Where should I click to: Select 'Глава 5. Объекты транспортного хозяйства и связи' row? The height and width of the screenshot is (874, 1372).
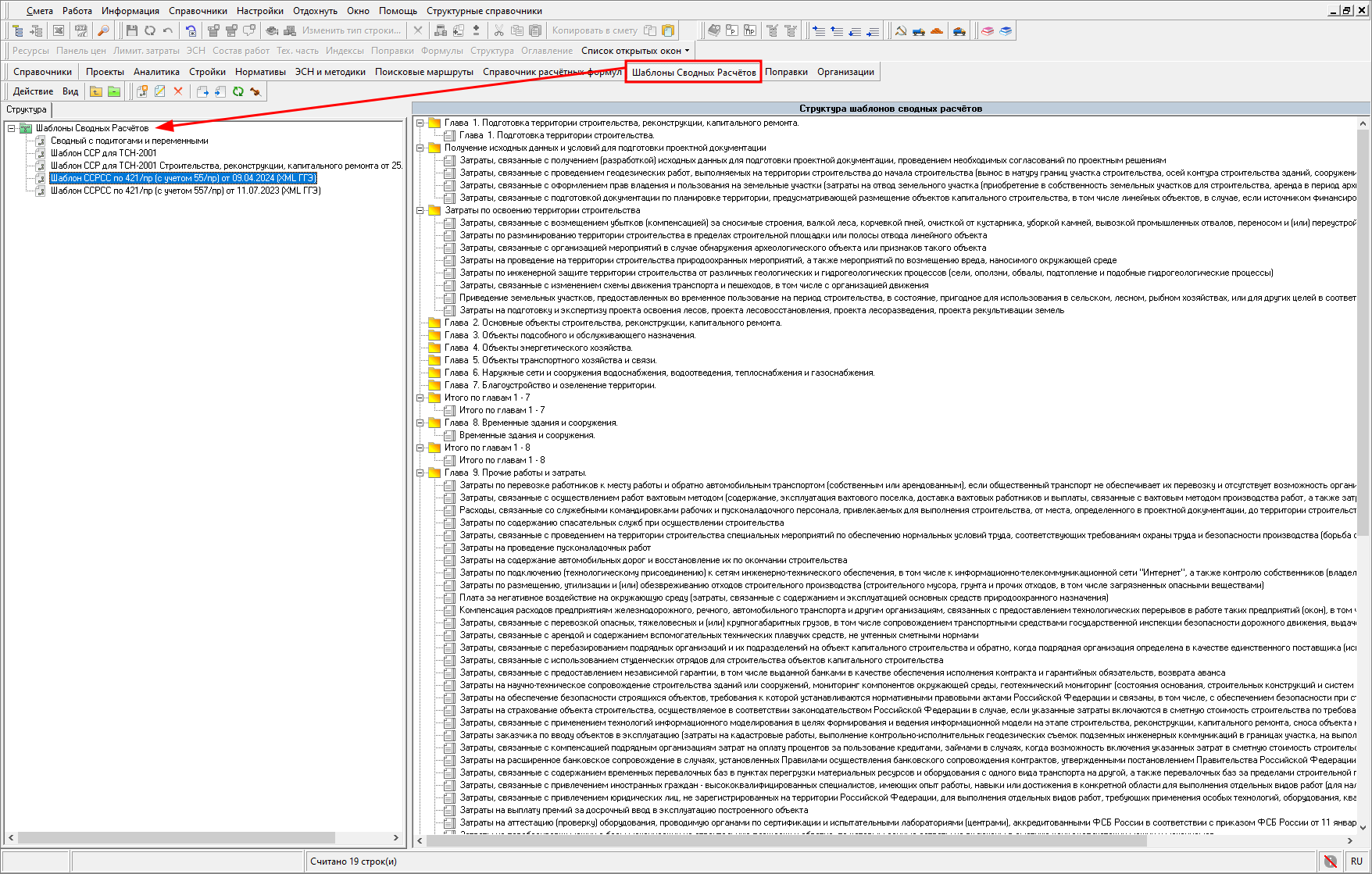550,360
